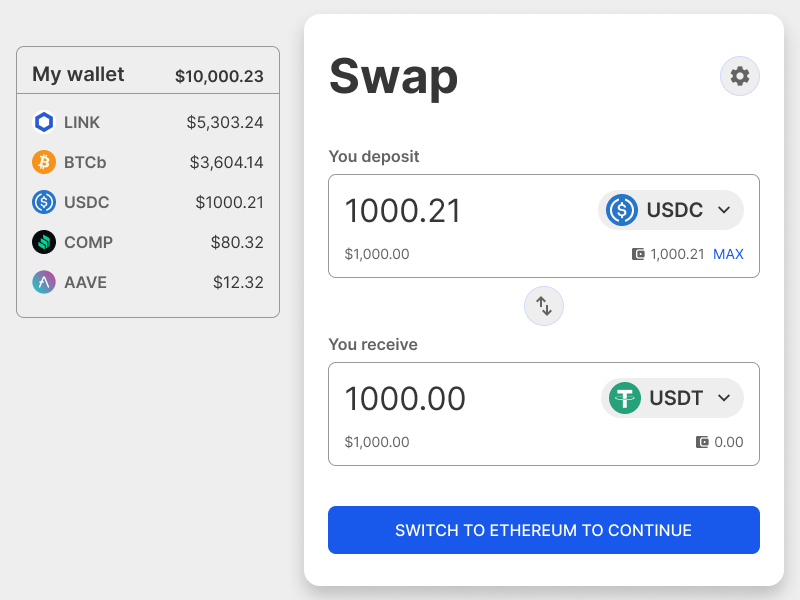Click the AAVE token icon in wallet

pyautogui.click(x=44, y=282)
